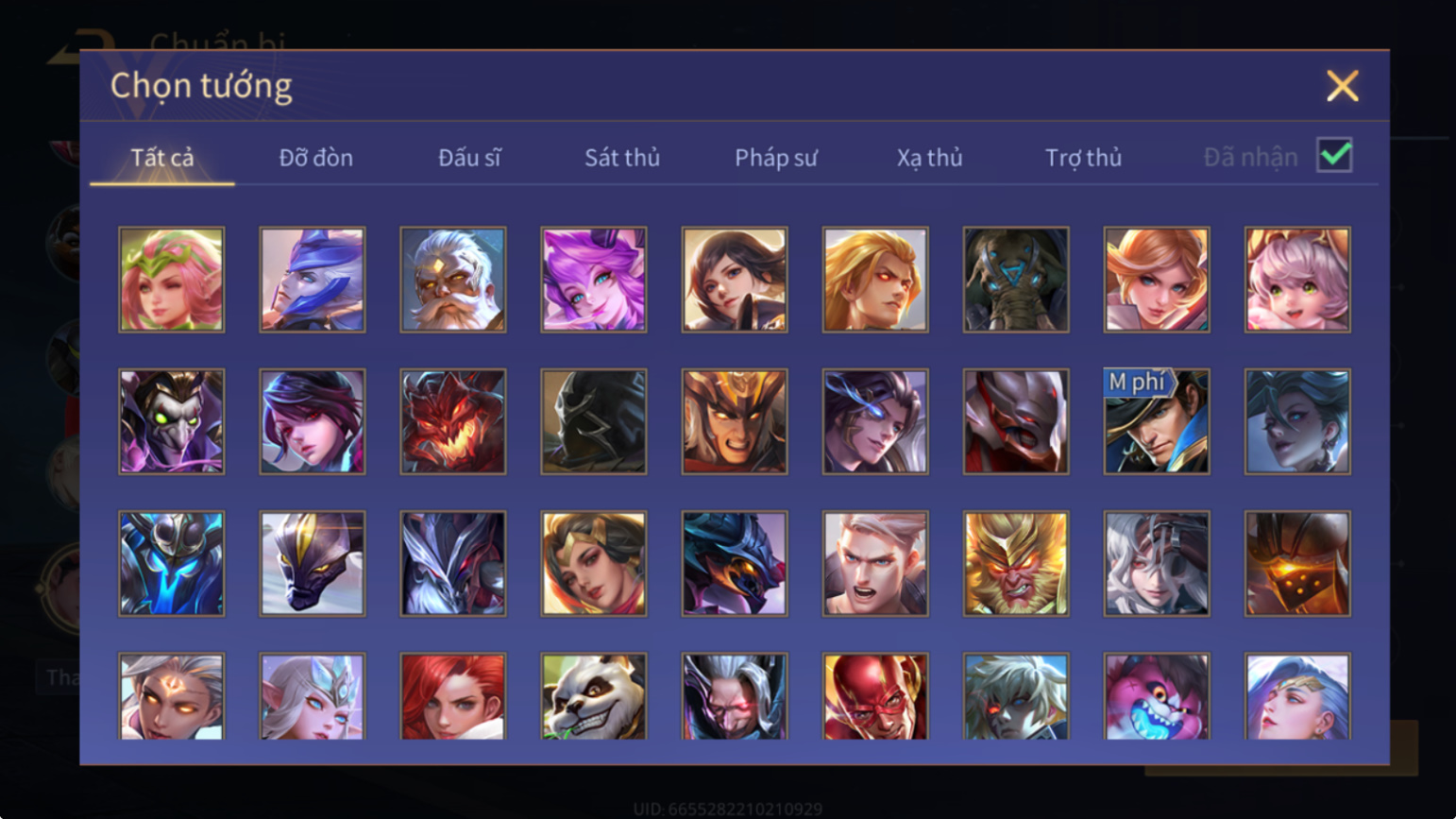Select the white-bearded old man hero
This screenshot has width=1456, height=819.
[x=453, y=280]
